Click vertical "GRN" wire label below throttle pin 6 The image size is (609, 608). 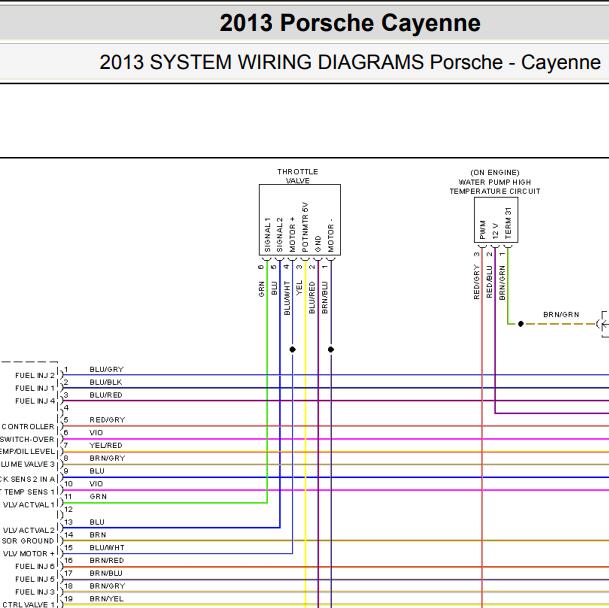point(261,290)
